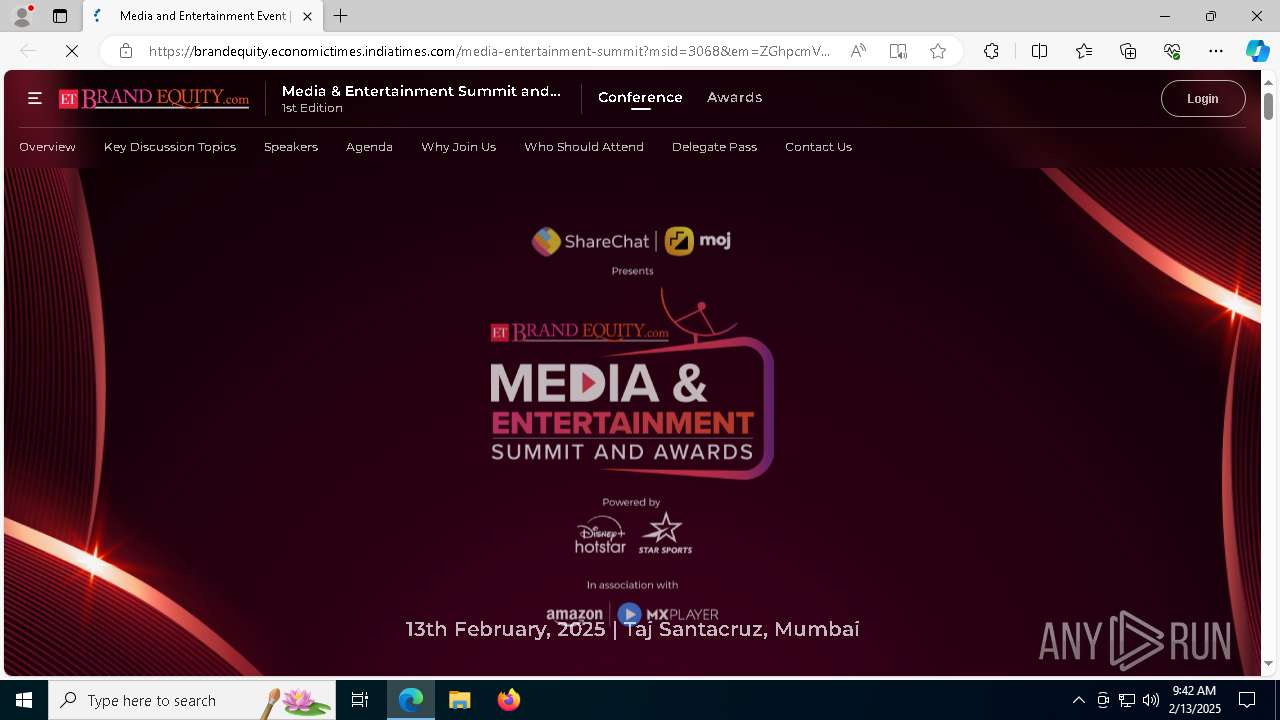This screenshot has height=720, width=1280.
Task: Click the taskbar search box
Action: point(192,700)
